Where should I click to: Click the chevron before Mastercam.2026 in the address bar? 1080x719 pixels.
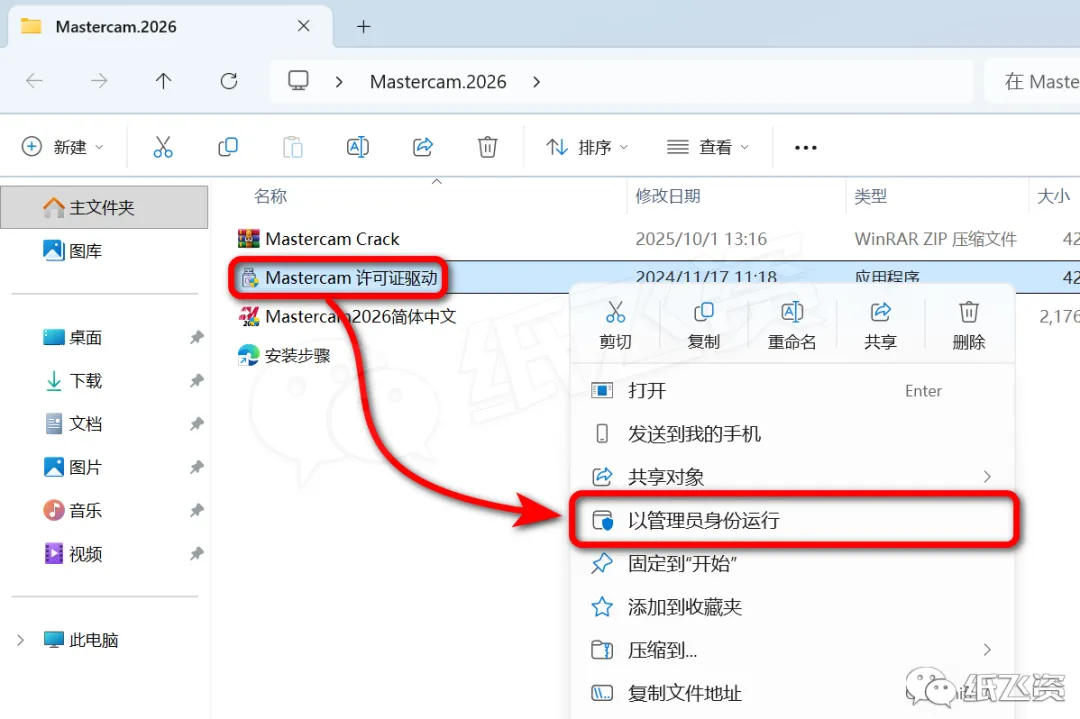(x=339, y=82)
